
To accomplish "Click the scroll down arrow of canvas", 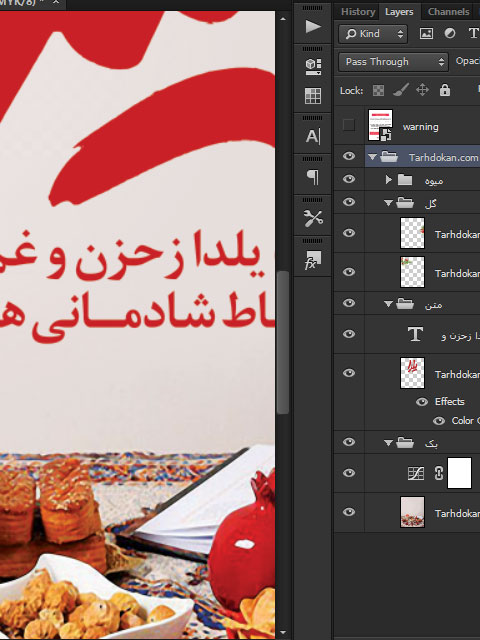I will point(283,632).
